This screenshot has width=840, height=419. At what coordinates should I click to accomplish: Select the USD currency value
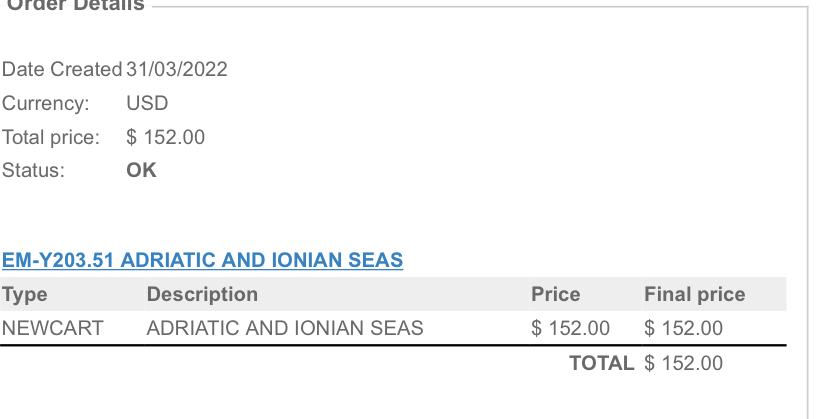tap(147, 104)
